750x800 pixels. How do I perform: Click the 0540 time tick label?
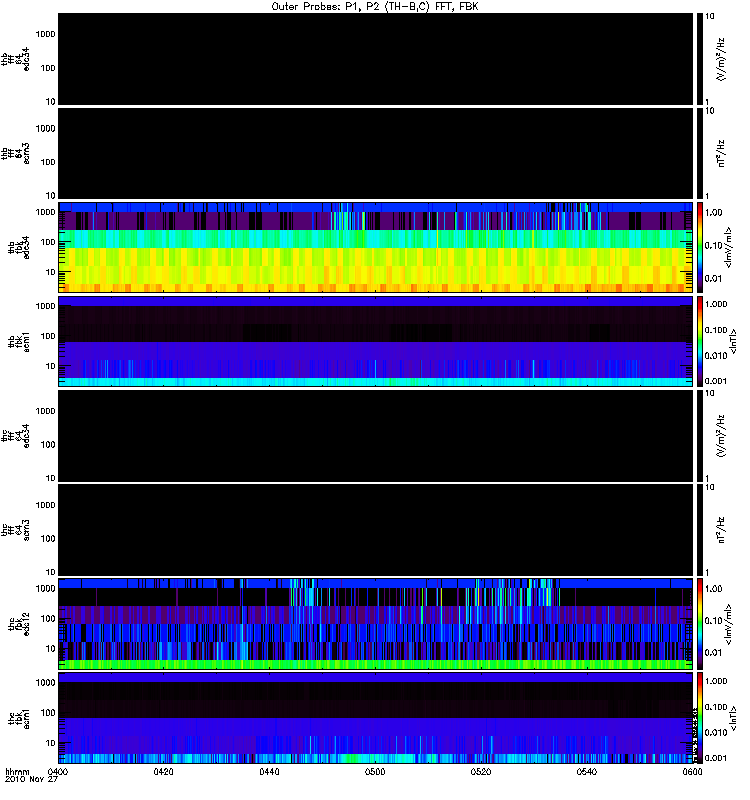tap(587, 772)
